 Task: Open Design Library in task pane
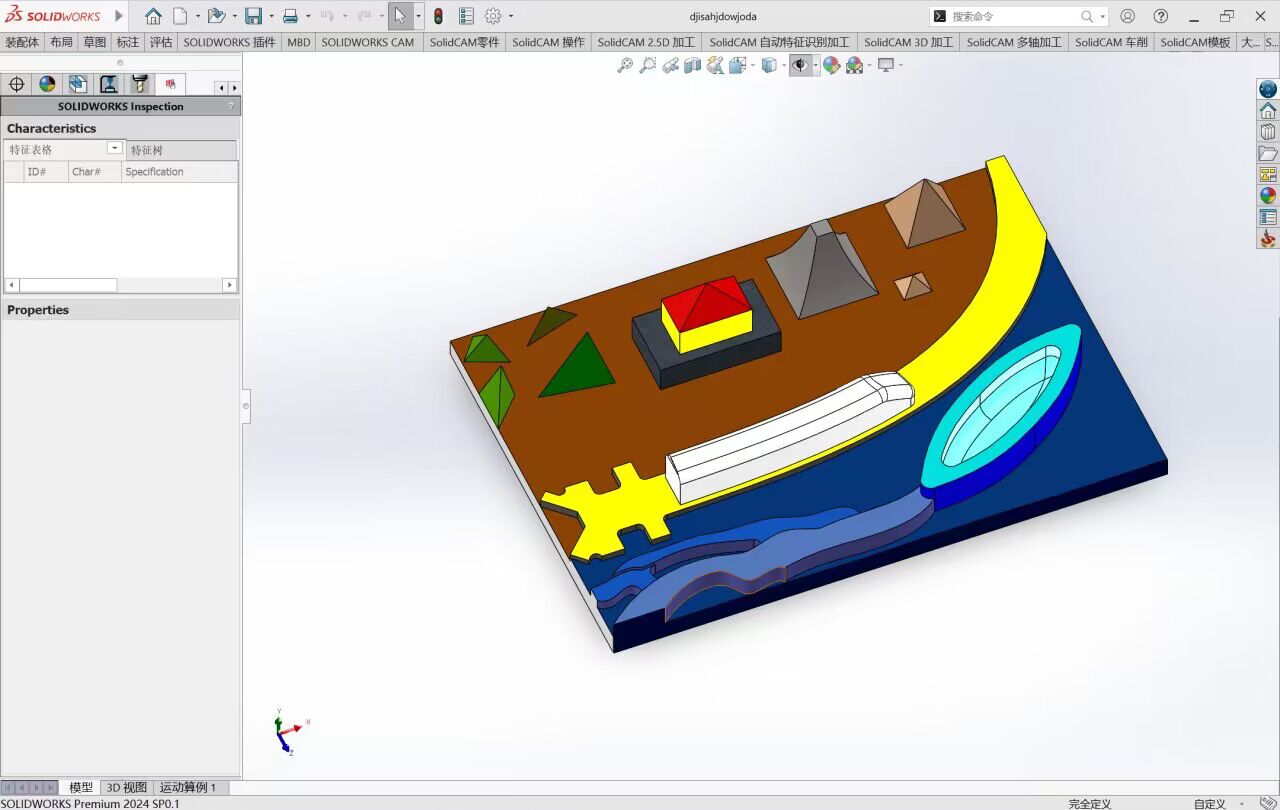coord(1267,132)
